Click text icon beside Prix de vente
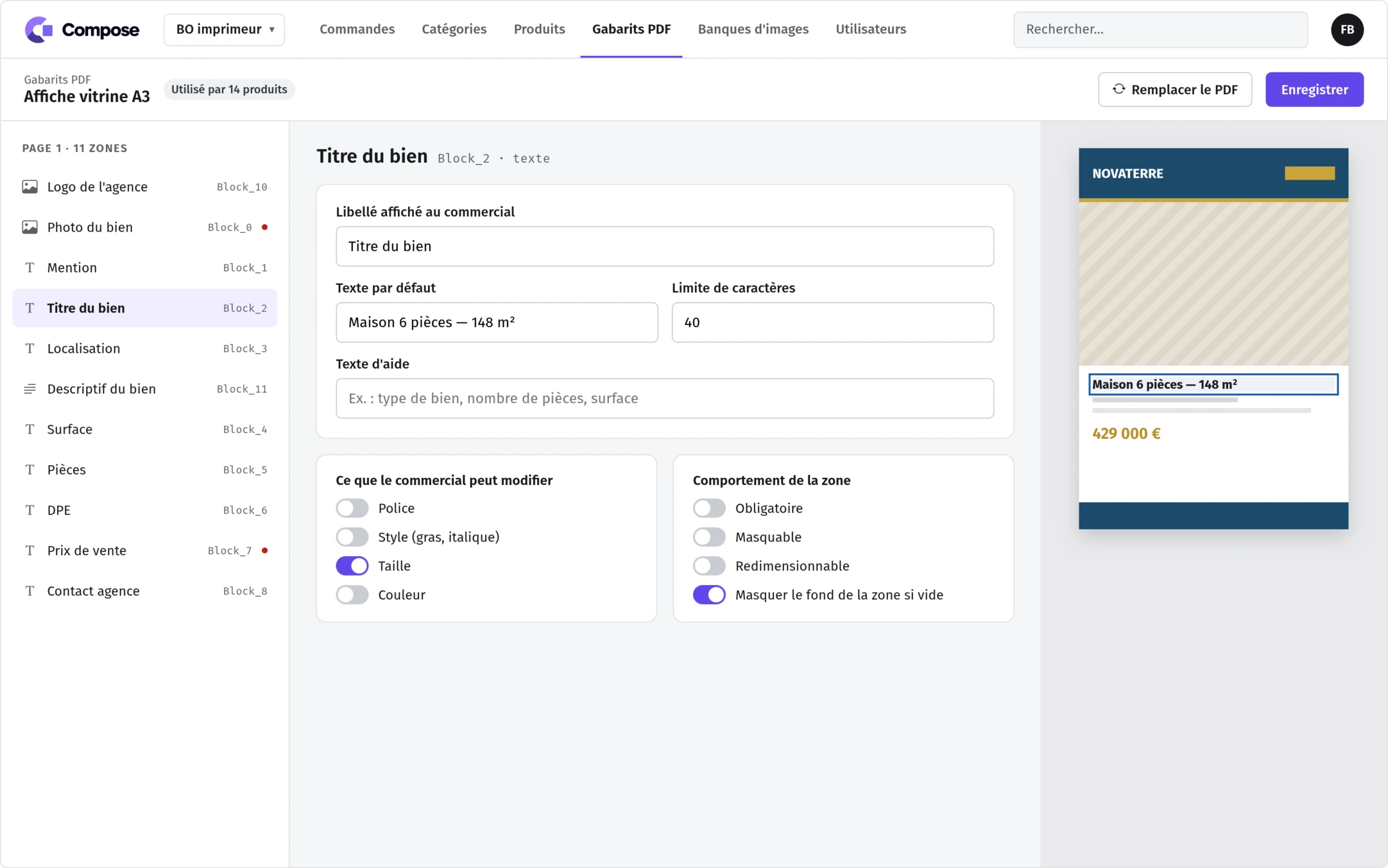Image resolution: width=1388 pixels, height=868 pixels. (30, 550)
